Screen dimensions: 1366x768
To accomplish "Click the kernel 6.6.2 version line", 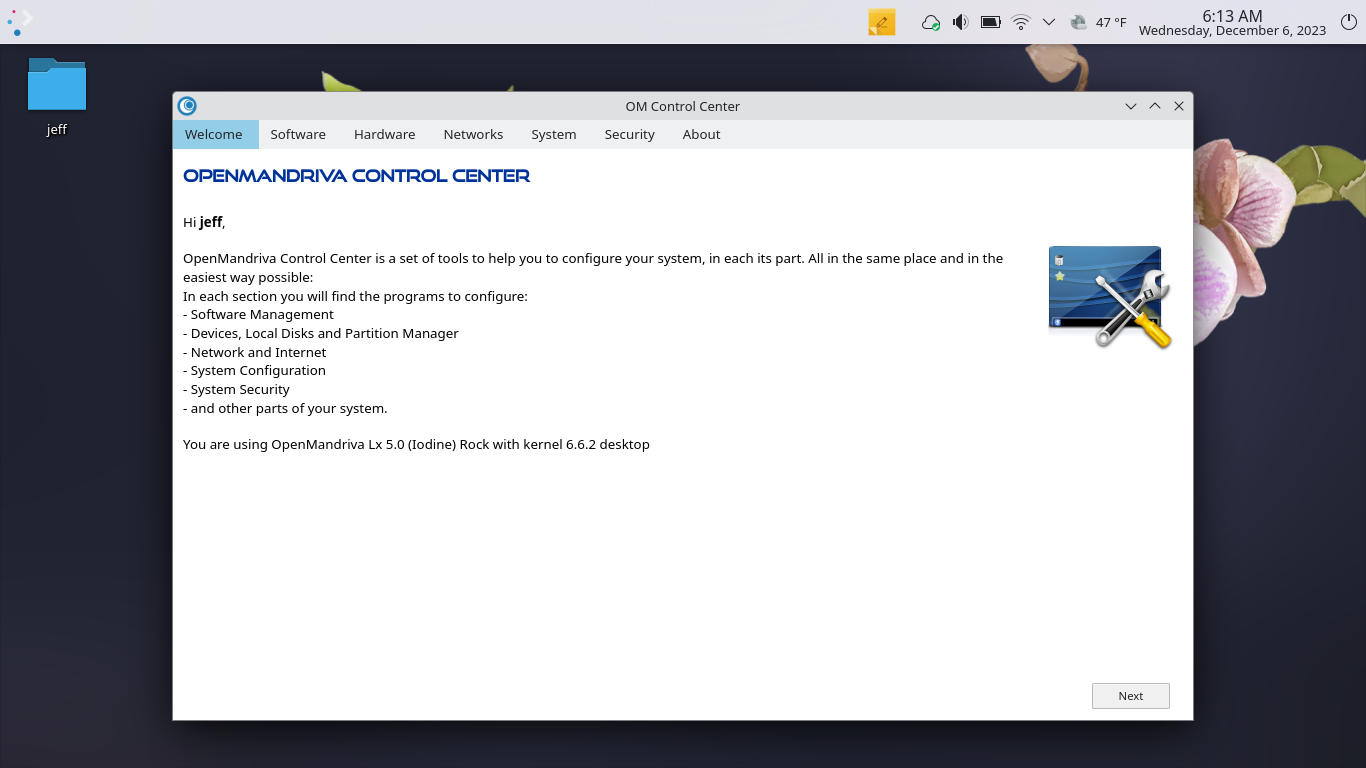I will pyautogui.click(x=416, y=444).
